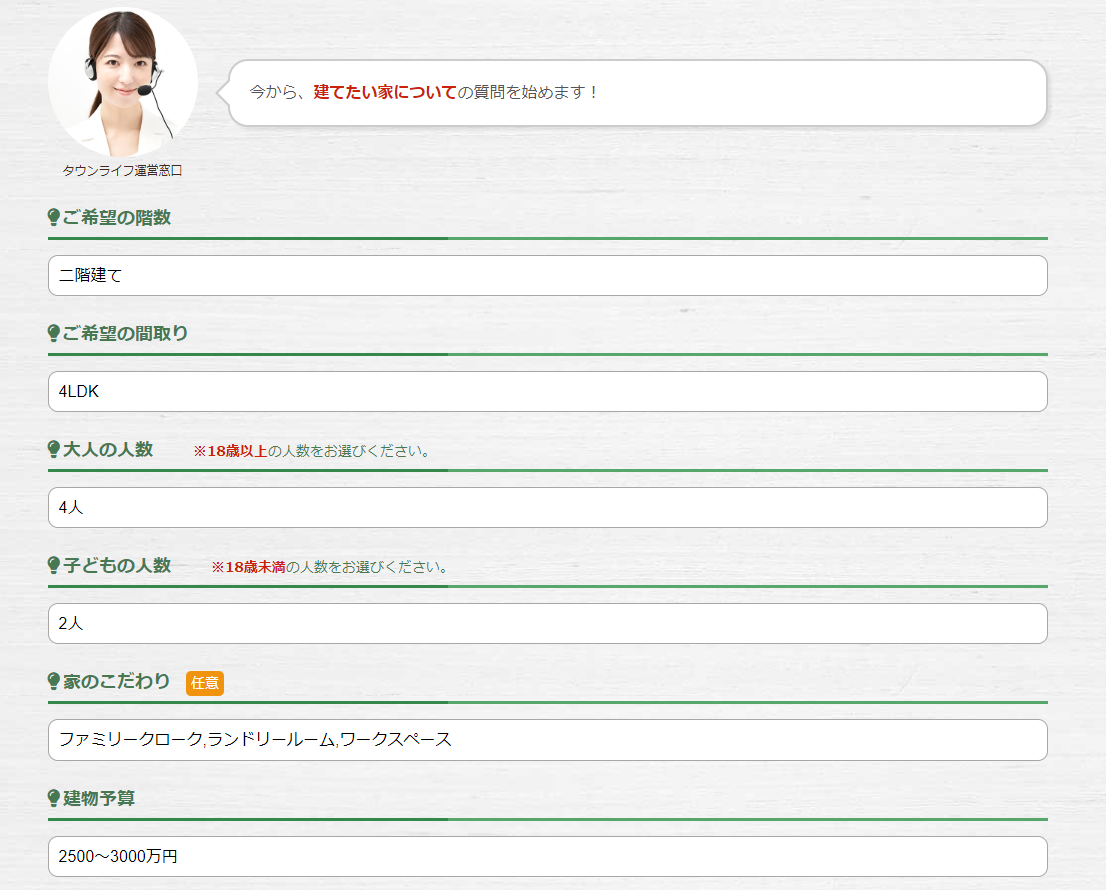Click the ご希望の間取り heading
Viewport: 1106px width, 890px height.
[126, 333]
